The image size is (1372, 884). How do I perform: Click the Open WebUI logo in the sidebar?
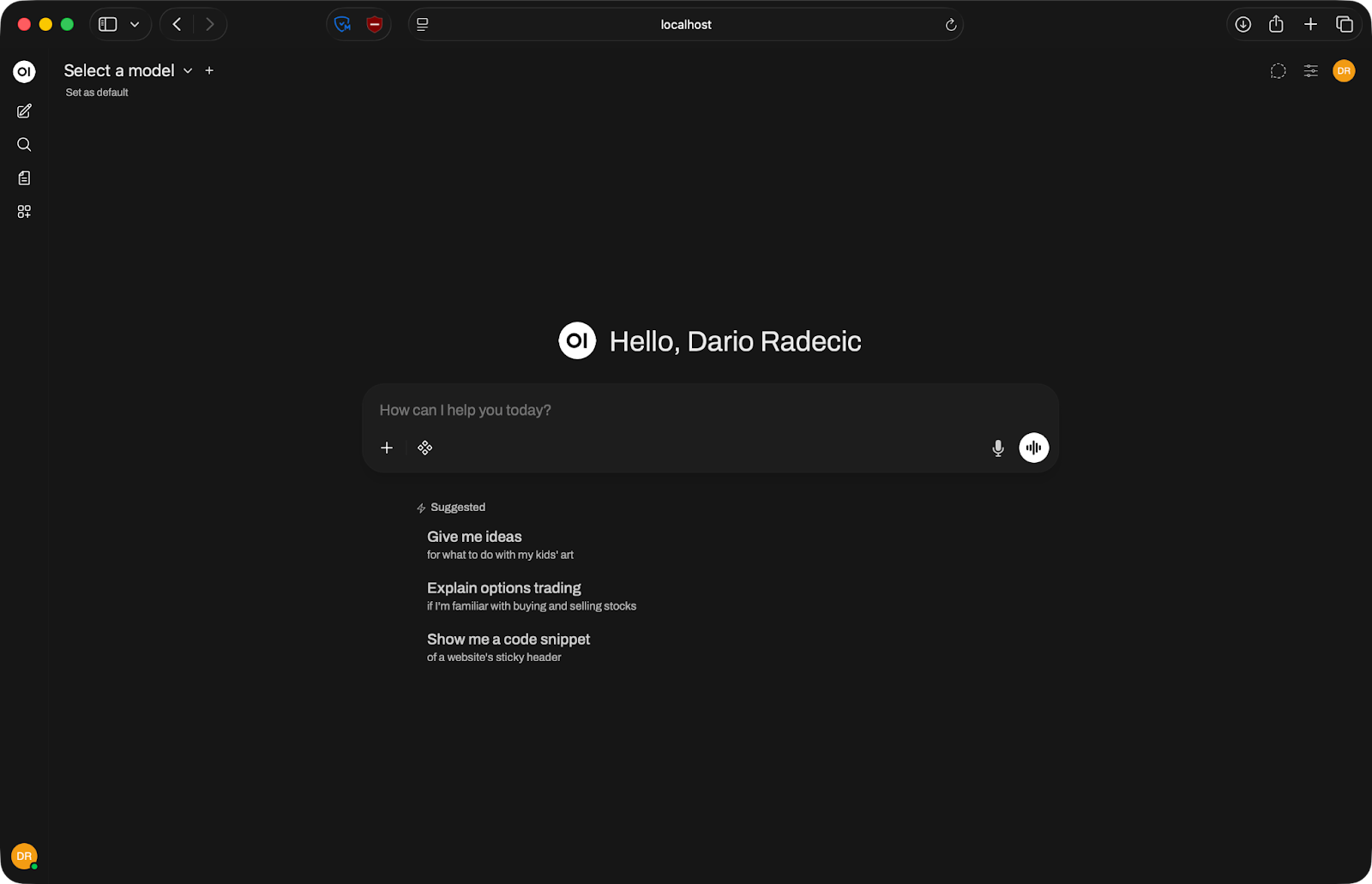click(x=23, y=72)
